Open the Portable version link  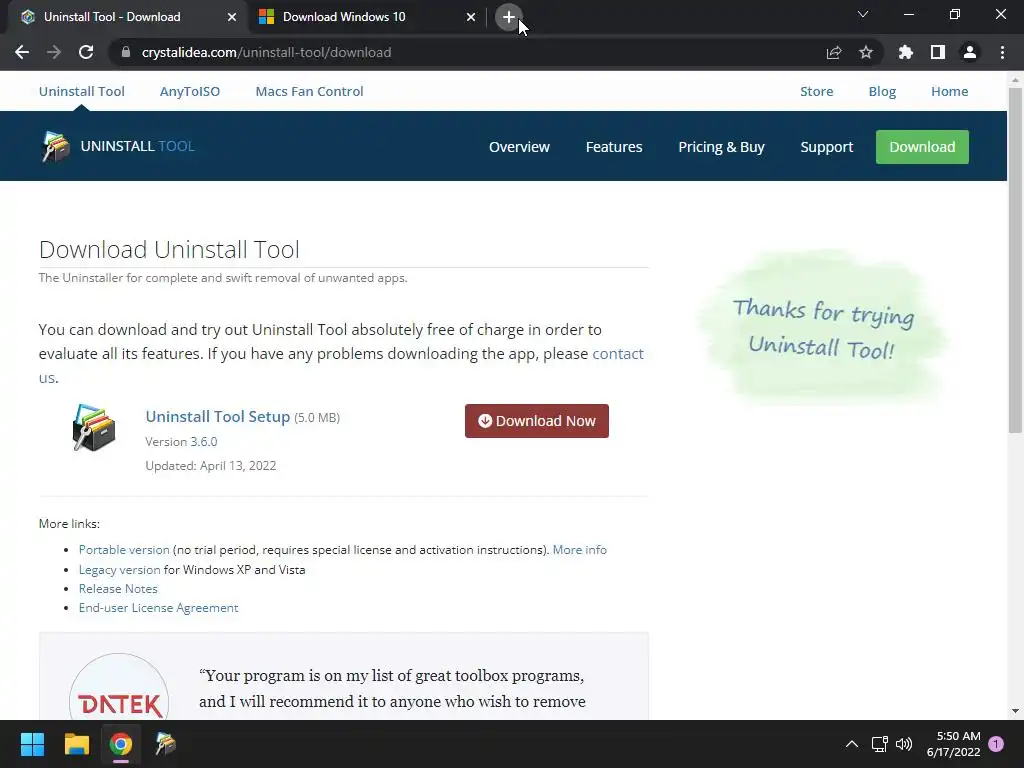[124, 550]
